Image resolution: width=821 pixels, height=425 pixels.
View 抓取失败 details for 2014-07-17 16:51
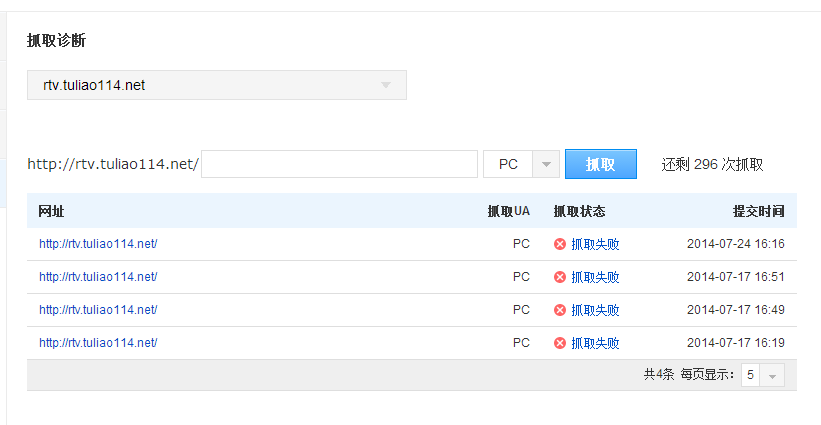point(595,277)
